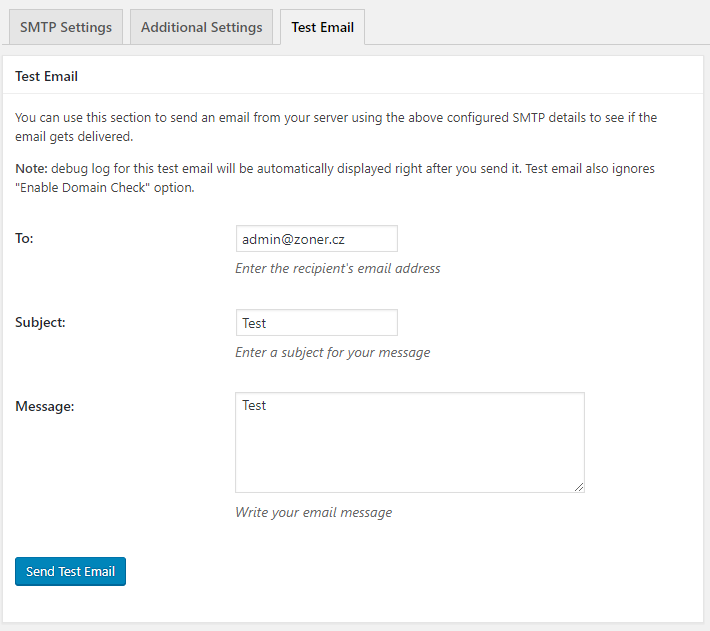The width and height of the screenshot is (710, 631).
Task: Focus the To email address field
Action: 316,239
